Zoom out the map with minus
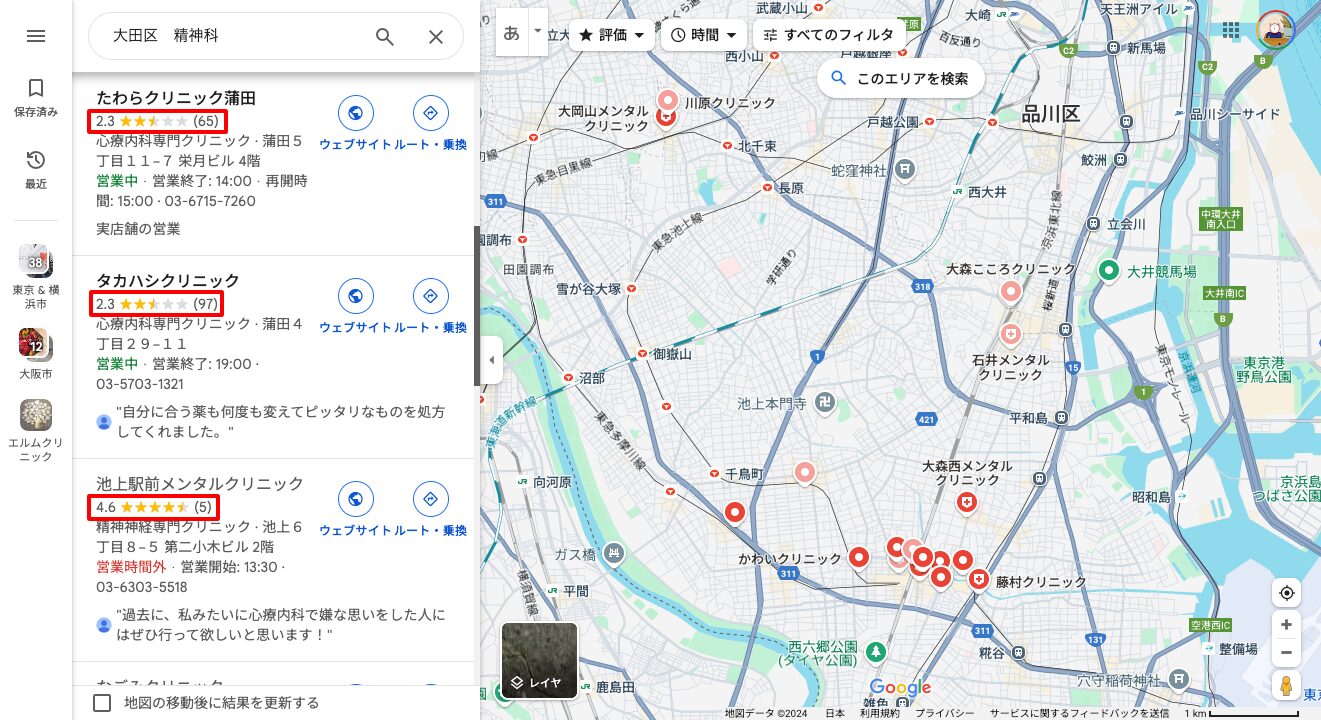Screen dimensions: 1321x720 [1286, 653]
